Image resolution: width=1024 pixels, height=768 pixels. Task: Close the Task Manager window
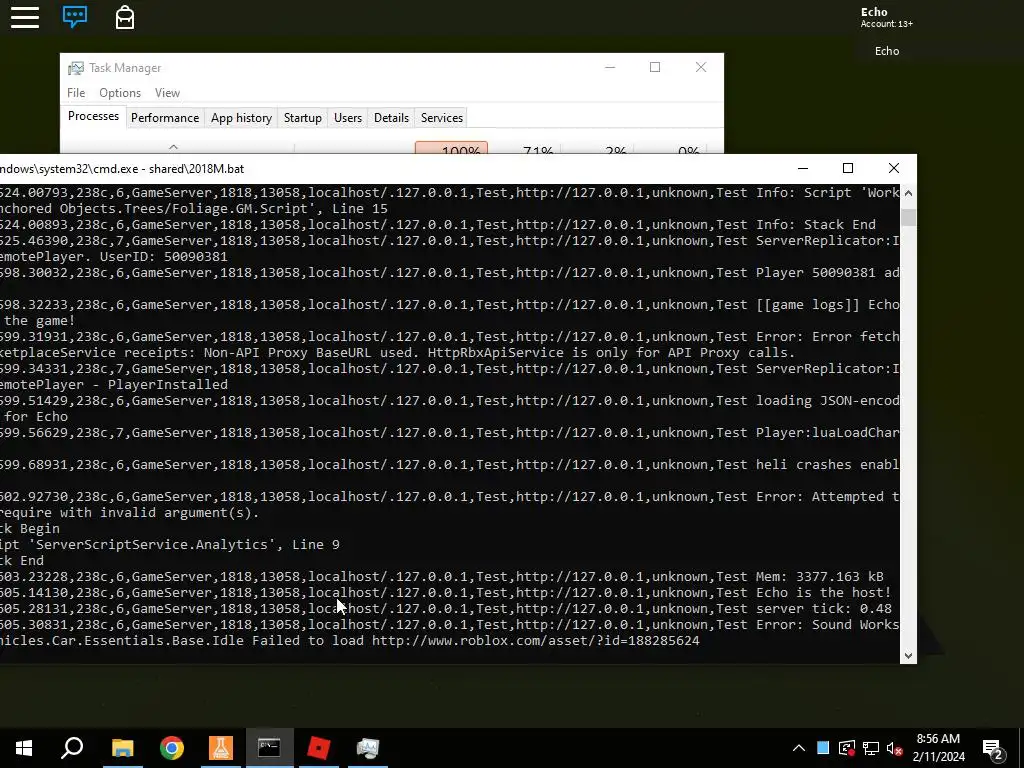pos(701,67)
